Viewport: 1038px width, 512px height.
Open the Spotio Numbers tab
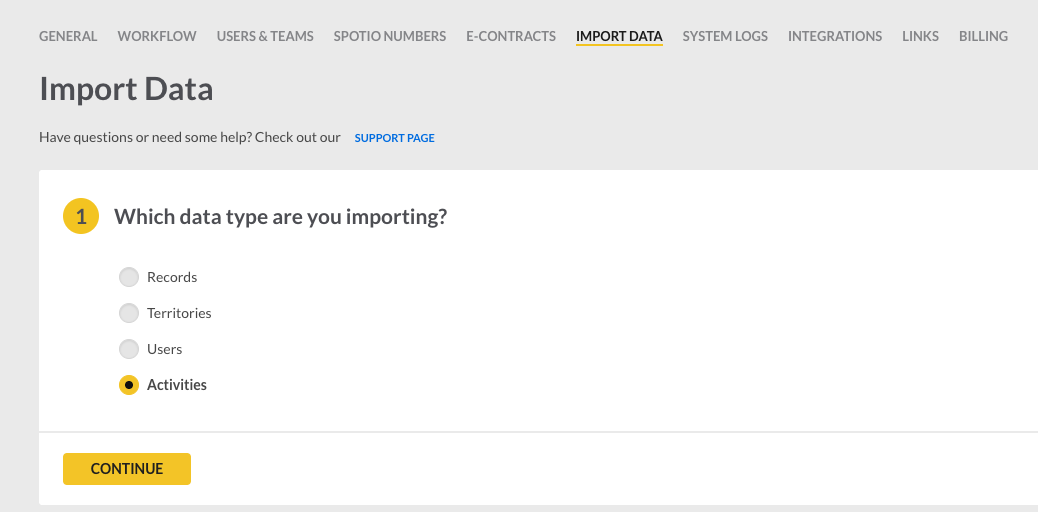(389, 36)
